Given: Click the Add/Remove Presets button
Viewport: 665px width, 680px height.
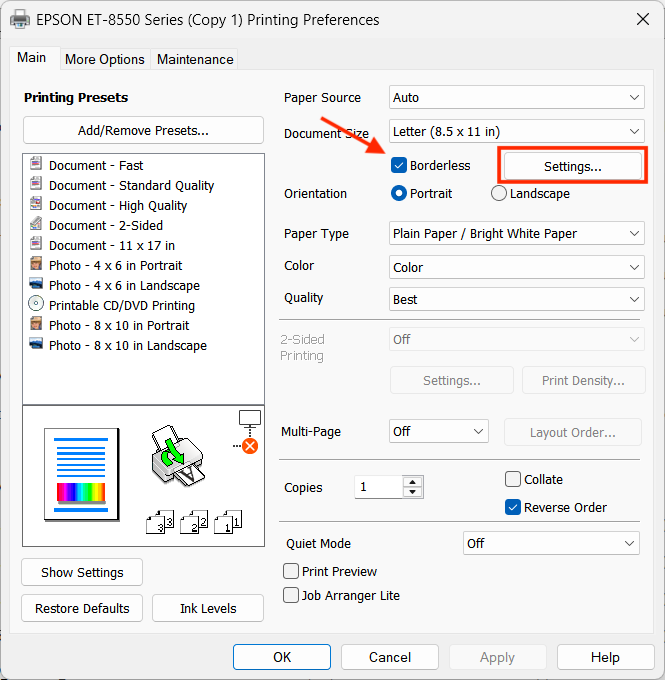Looking at the screenshot, I should [143, 130].
